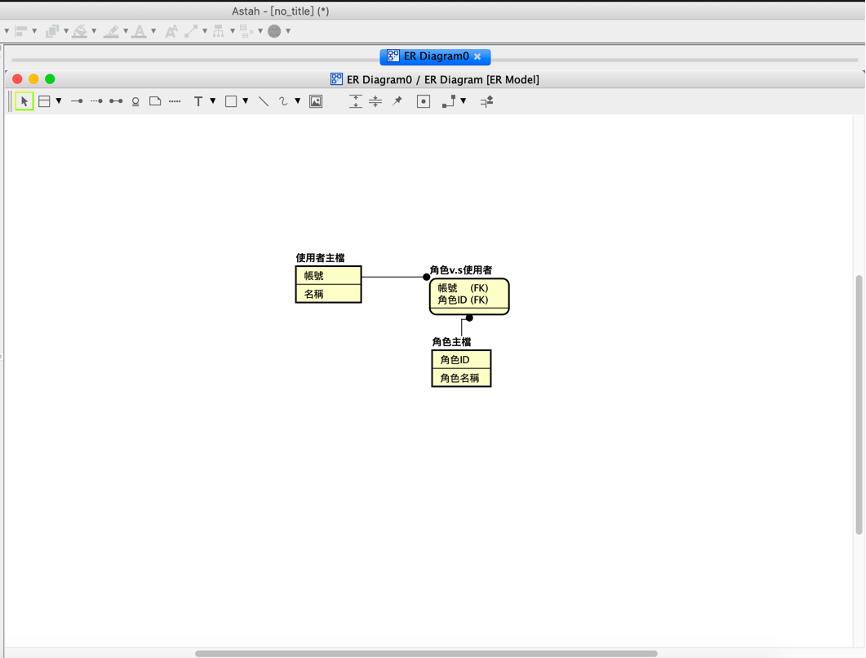Click the yellow minimize button of diagram window
The width and height of the screenshot is (866, 658).
[34, 79]
